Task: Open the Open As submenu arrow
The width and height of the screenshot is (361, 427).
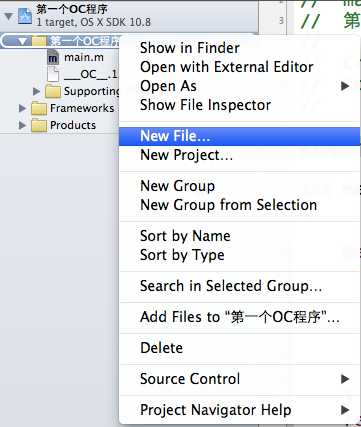Action: (x=345, y=86)
